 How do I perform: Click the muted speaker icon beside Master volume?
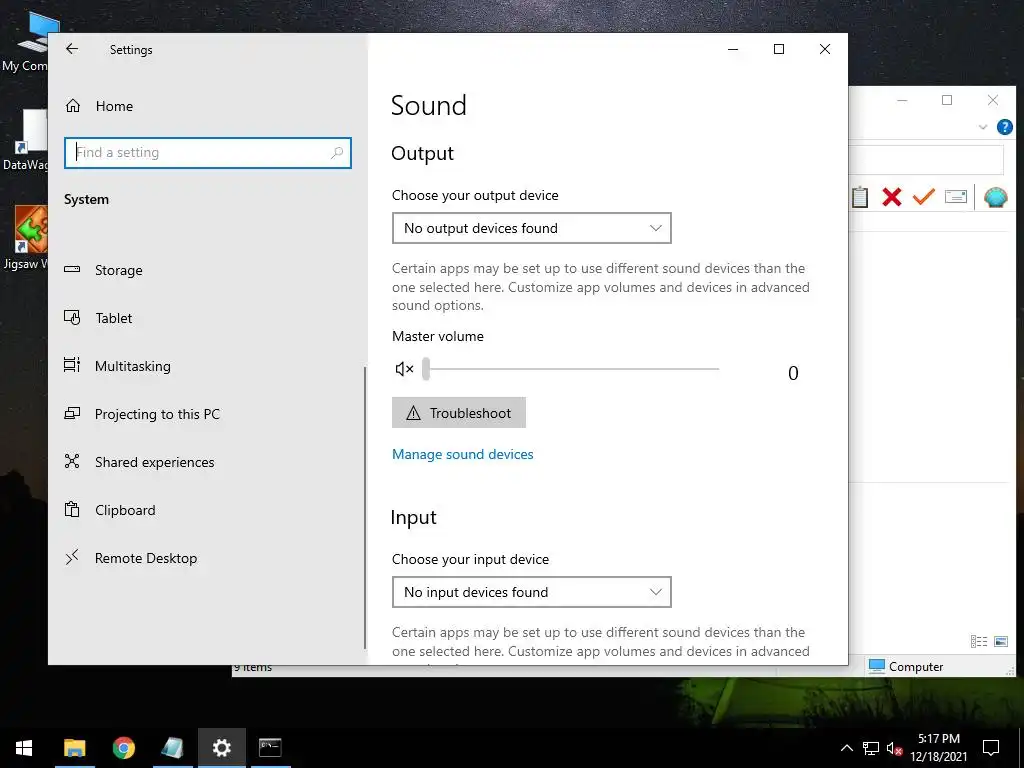[404, 369]
